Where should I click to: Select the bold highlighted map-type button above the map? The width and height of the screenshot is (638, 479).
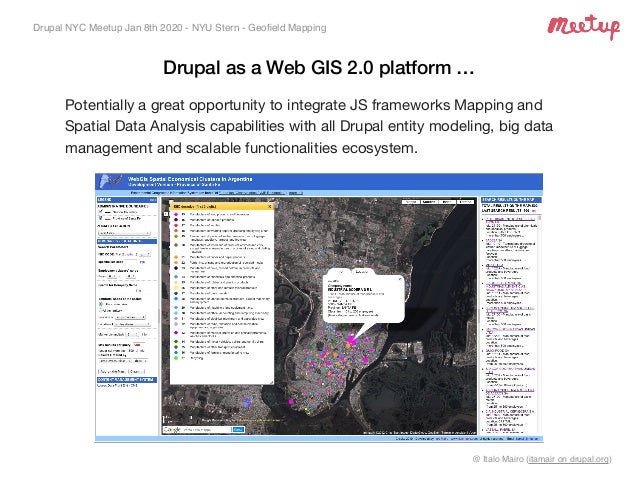tap(429, 202)
